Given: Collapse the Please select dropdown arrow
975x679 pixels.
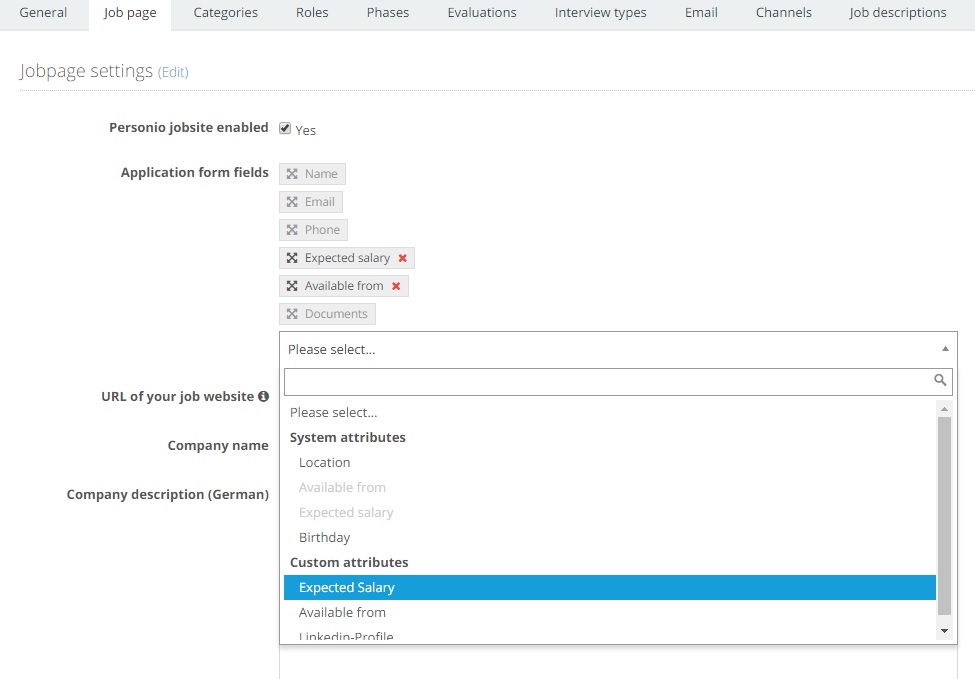Looking at the screenshot, I should click(945, 349).
